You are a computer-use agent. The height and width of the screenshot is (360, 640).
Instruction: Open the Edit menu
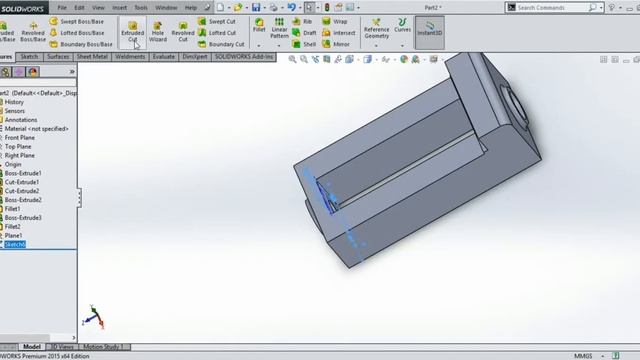pyautogui.click(x=79, y=7)
